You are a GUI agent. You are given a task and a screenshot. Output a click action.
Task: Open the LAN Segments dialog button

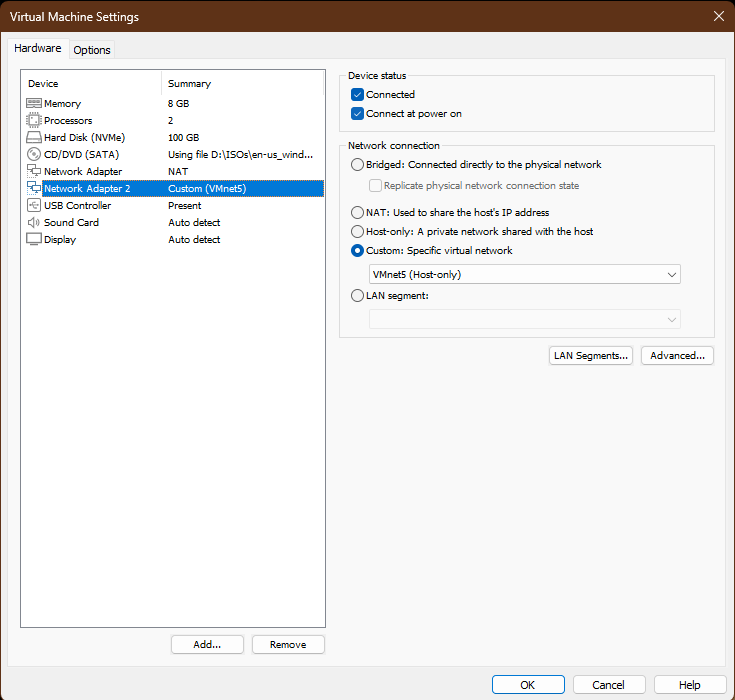591,356
